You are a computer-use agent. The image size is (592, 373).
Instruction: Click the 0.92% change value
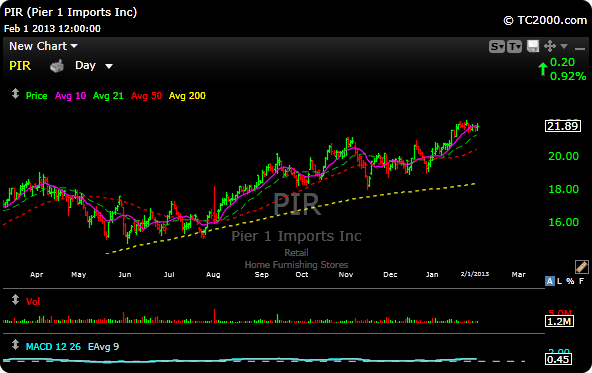[x=568, y=76]
